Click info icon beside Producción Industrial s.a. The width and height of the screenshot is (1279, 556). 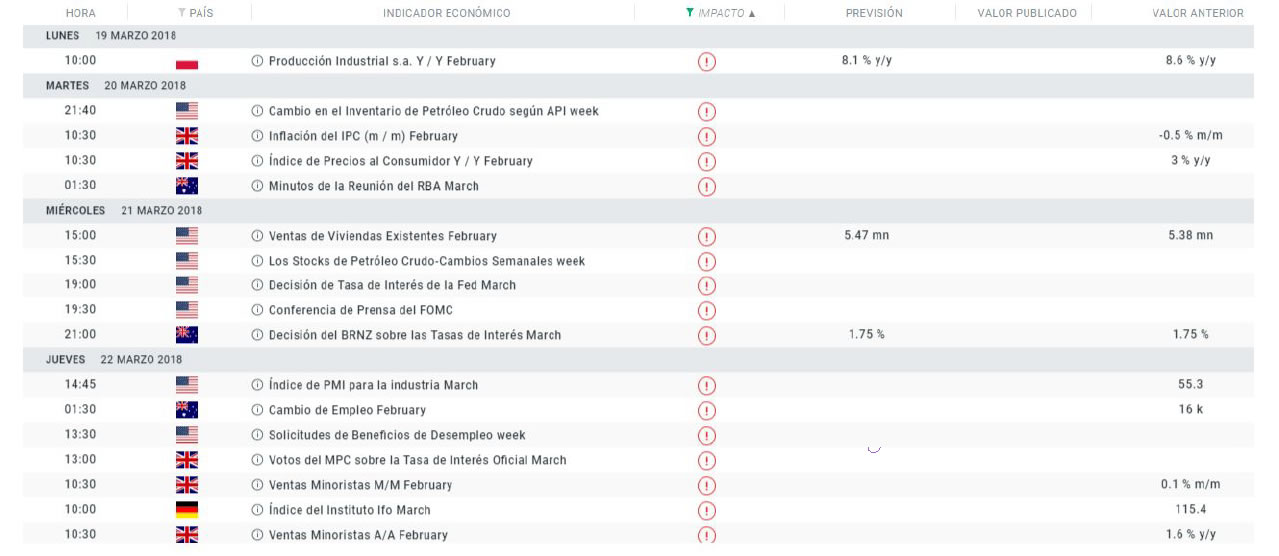click(x=257, y=61)
